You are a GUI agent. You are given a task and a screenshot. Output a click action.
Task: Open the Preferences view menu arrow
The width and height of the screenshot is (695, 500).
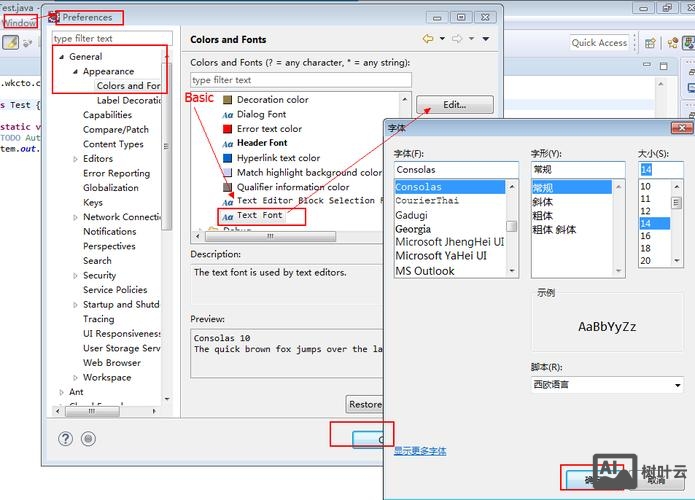click(x=486, y=39)
